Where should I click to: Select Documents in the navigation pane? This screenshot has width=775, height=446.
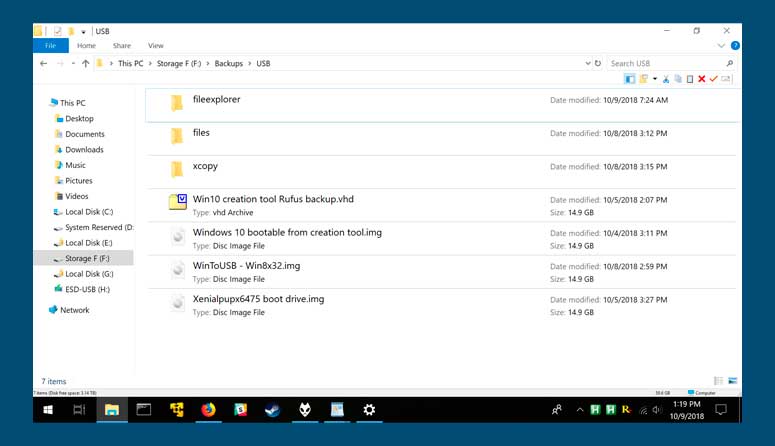tap(85, 134)
